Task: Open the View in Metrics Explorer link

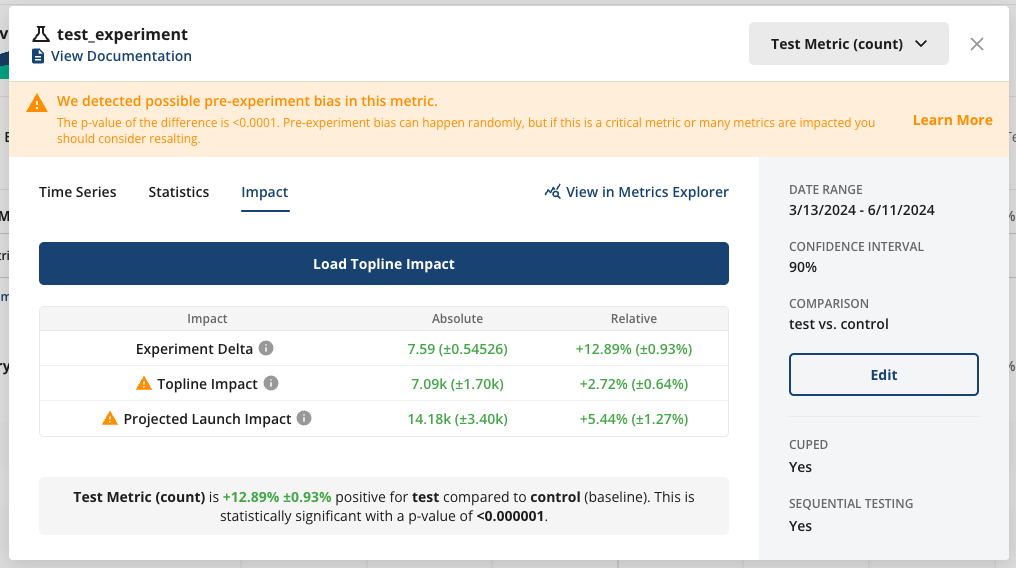Action: point(647,192)
